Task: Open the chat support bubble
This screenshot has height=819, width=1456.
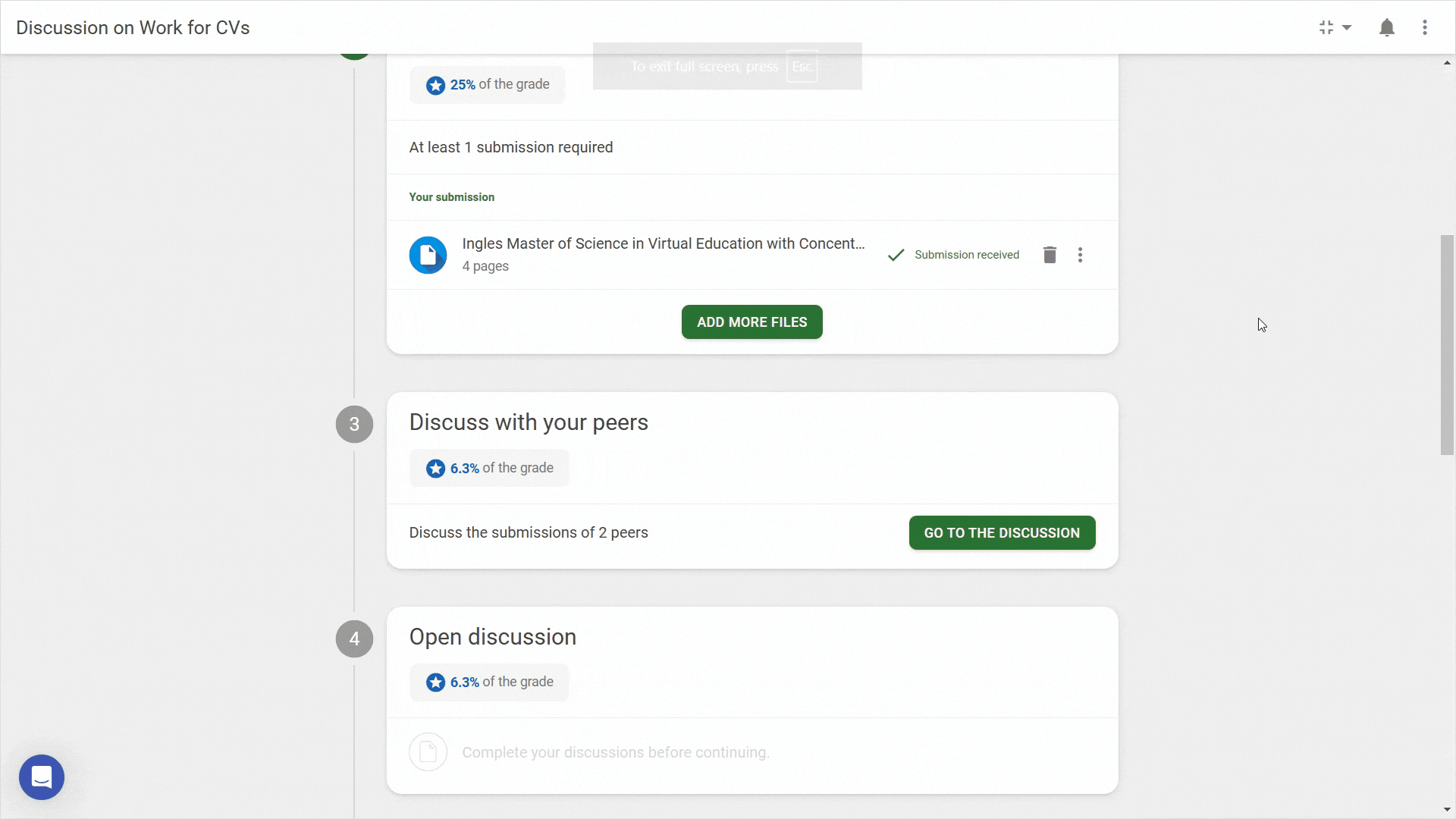Action: [x=42, y=777]
